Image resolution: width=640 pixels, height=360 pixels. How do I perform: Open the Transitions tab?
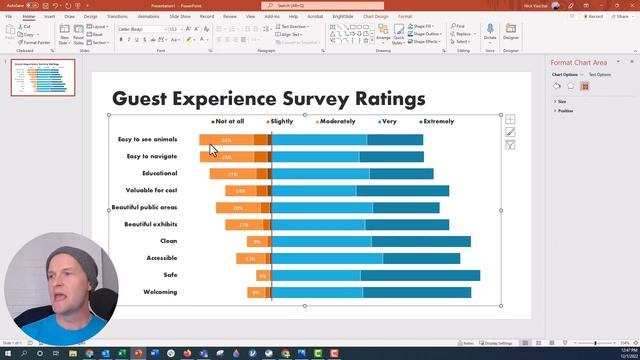[117, 16]
